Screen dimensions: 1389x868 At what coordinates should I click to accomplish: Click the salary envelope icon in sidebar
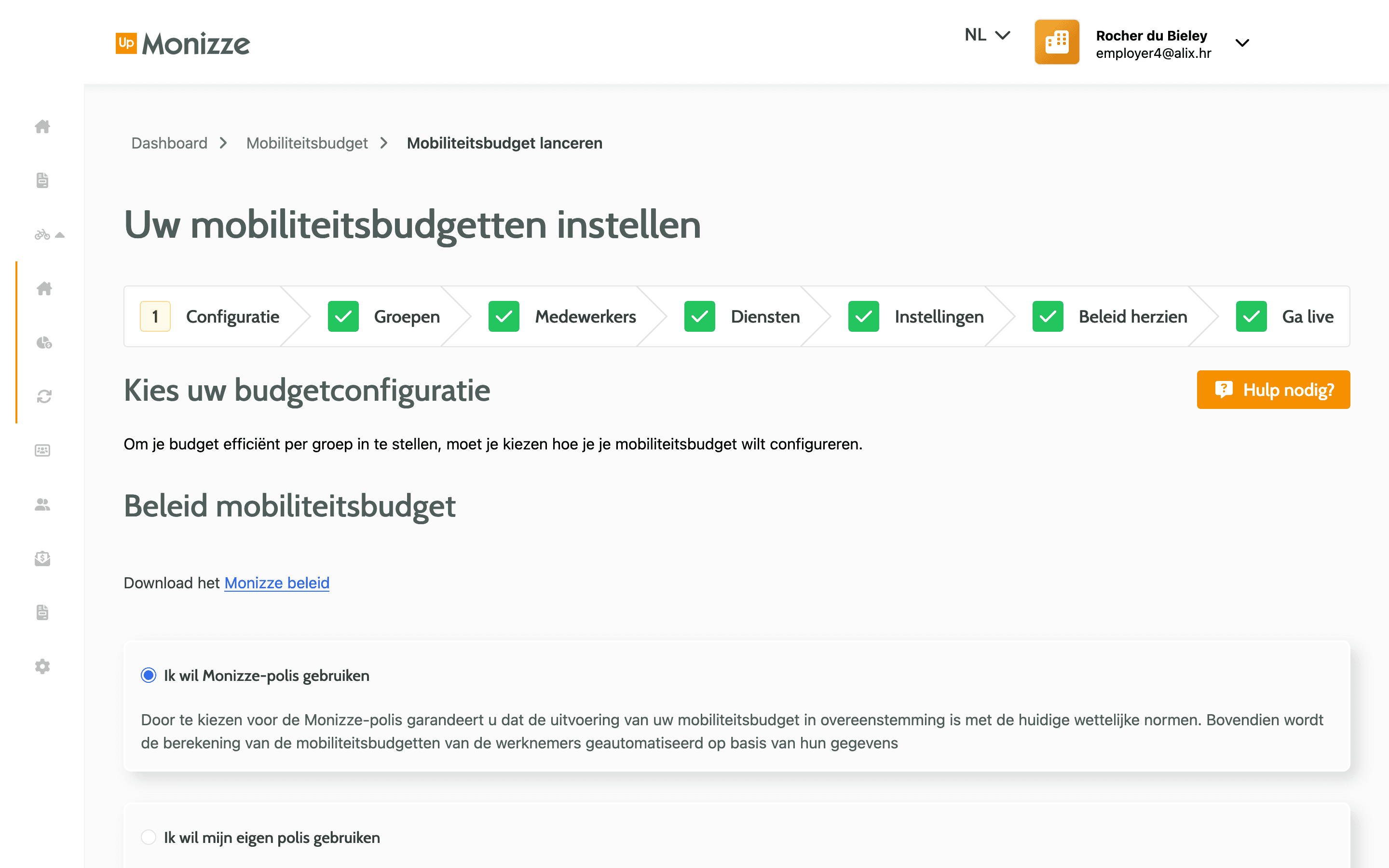pyautogui.click(x=42, y=558)
